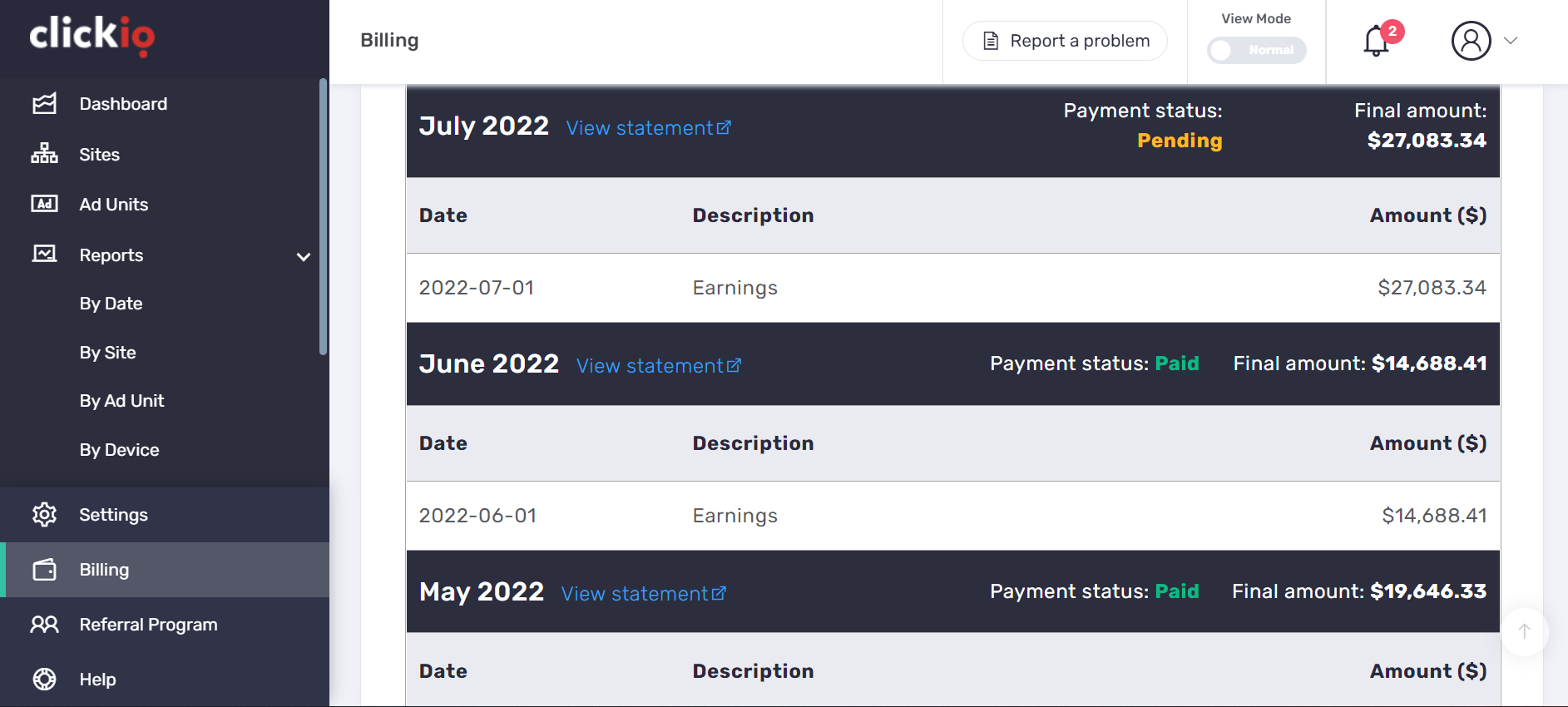Click the Dashboard chart icon
The width and height of the screenshot is (1568, 707).
pos(44,104)
